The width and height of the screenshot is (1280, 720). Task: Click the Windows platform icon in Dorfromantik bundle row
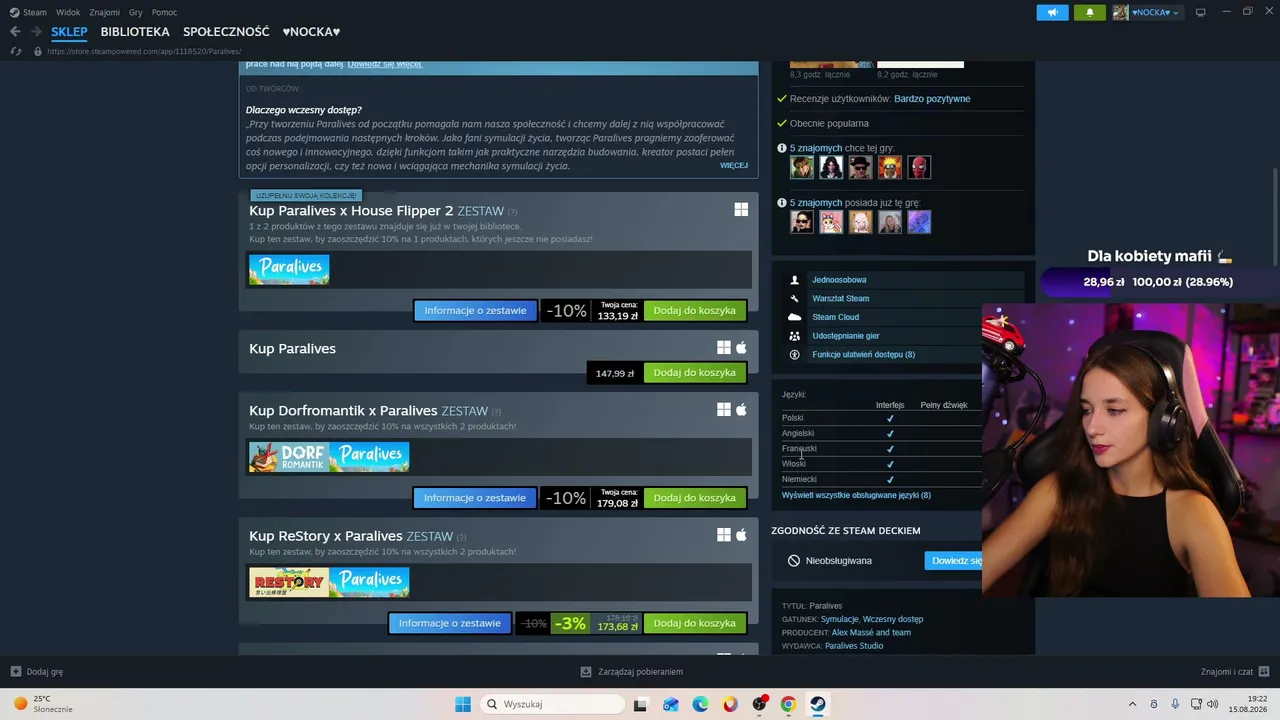(x=724, y=410)
